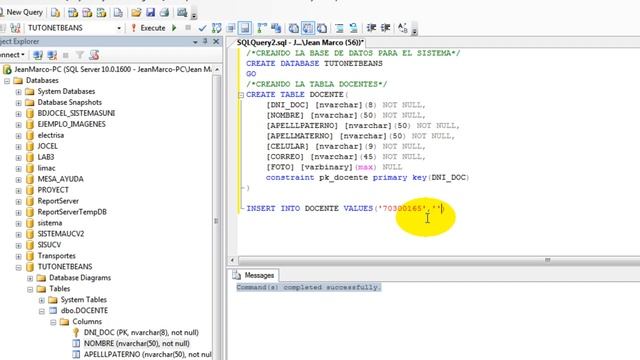Click Object Explorer disconnect icon

click(52, 55)
